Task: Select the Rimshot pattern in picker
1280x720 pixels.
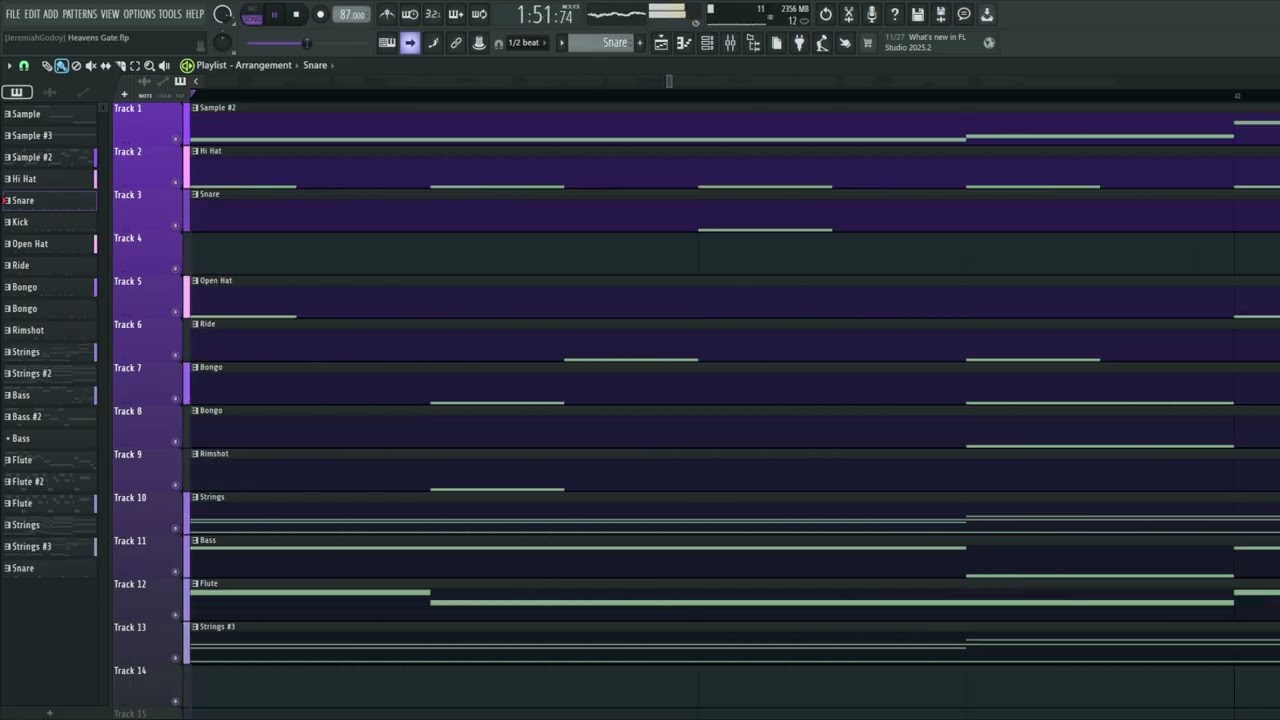Action: coord(49,330)
